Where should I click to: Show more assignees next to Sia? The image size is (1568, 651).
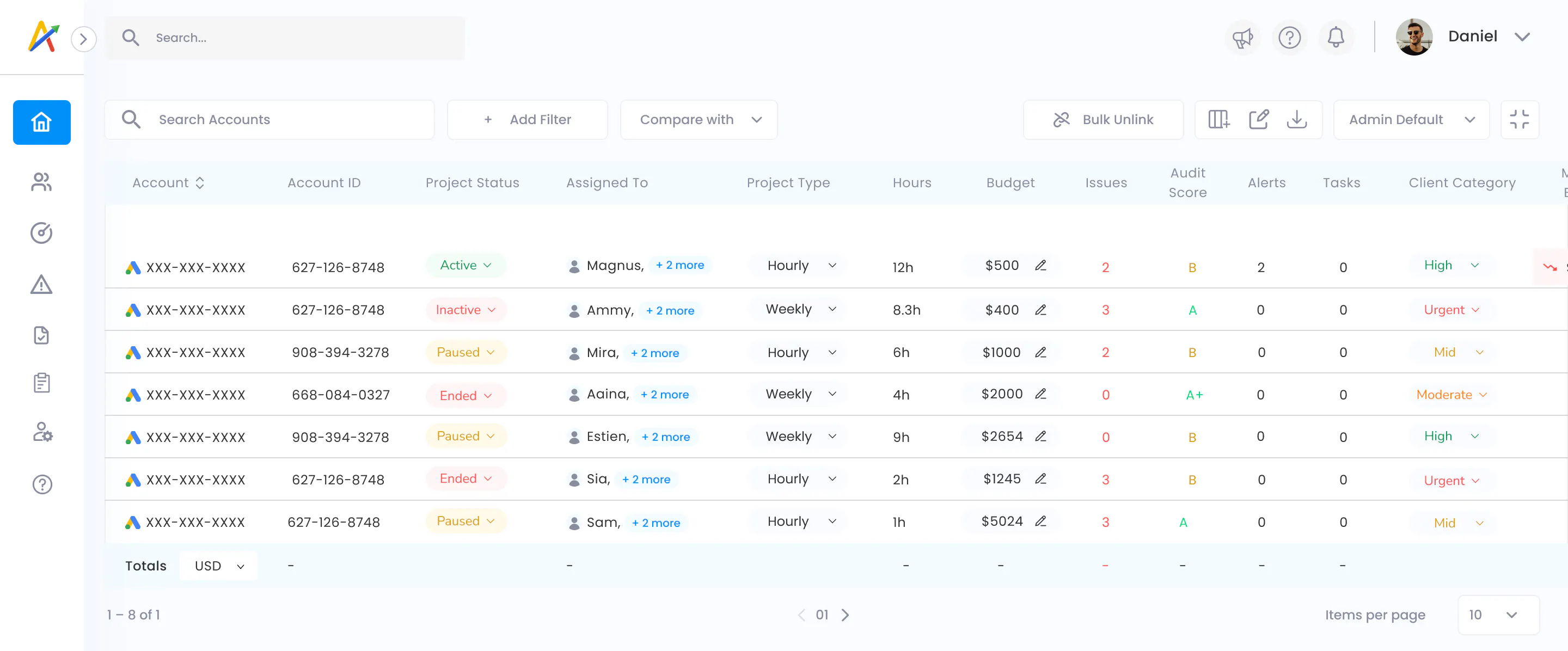click(646, 480)
